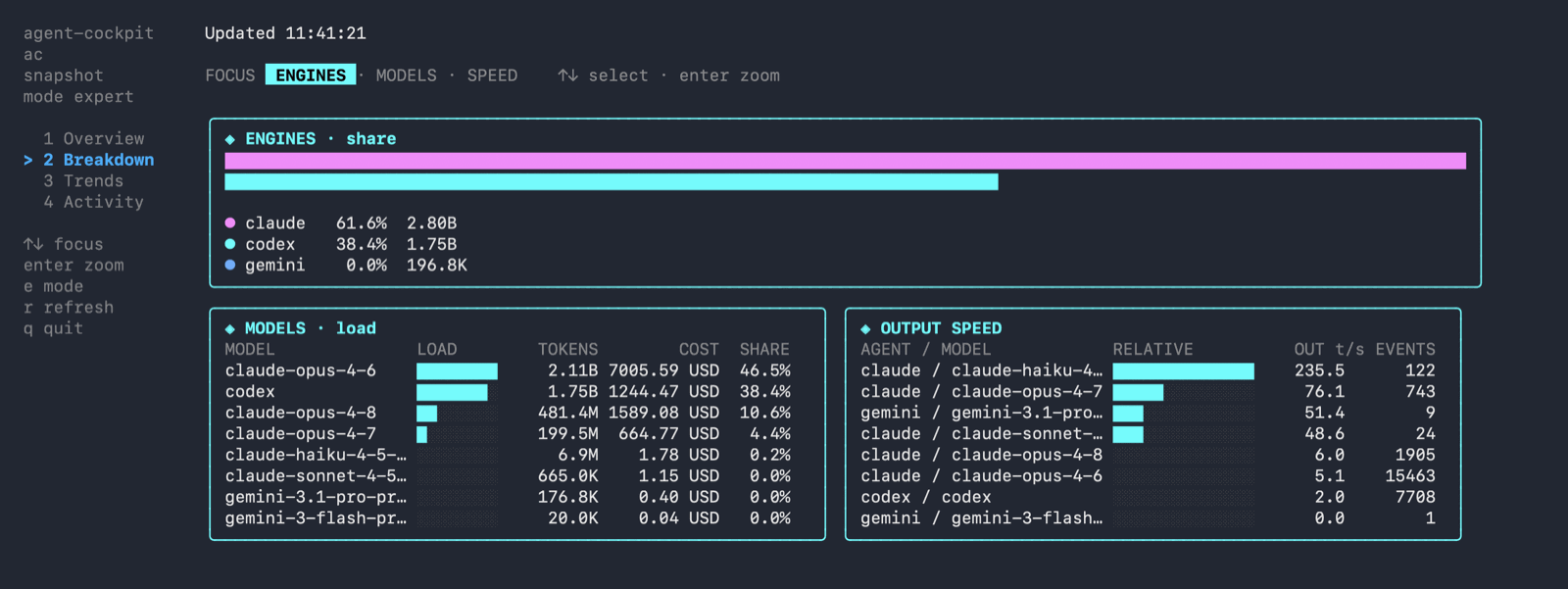Select the claude-haiku-4-5 model row name
1568x589 pixels.
click(316, 455)
